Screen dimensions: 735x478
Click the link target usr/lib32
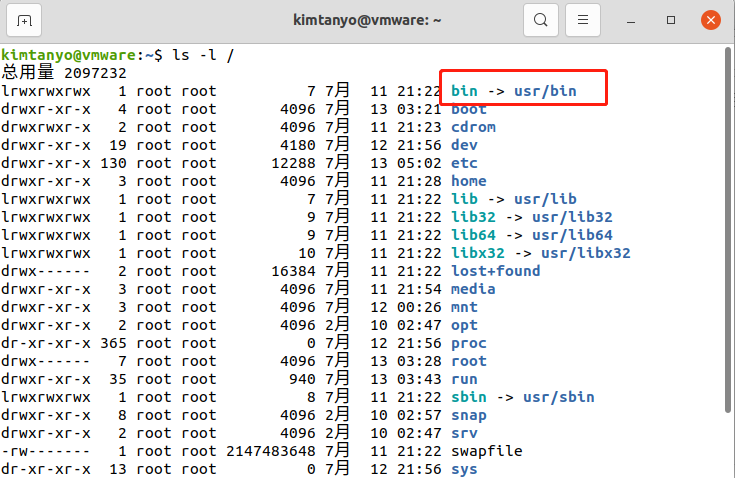click(572, 217)
